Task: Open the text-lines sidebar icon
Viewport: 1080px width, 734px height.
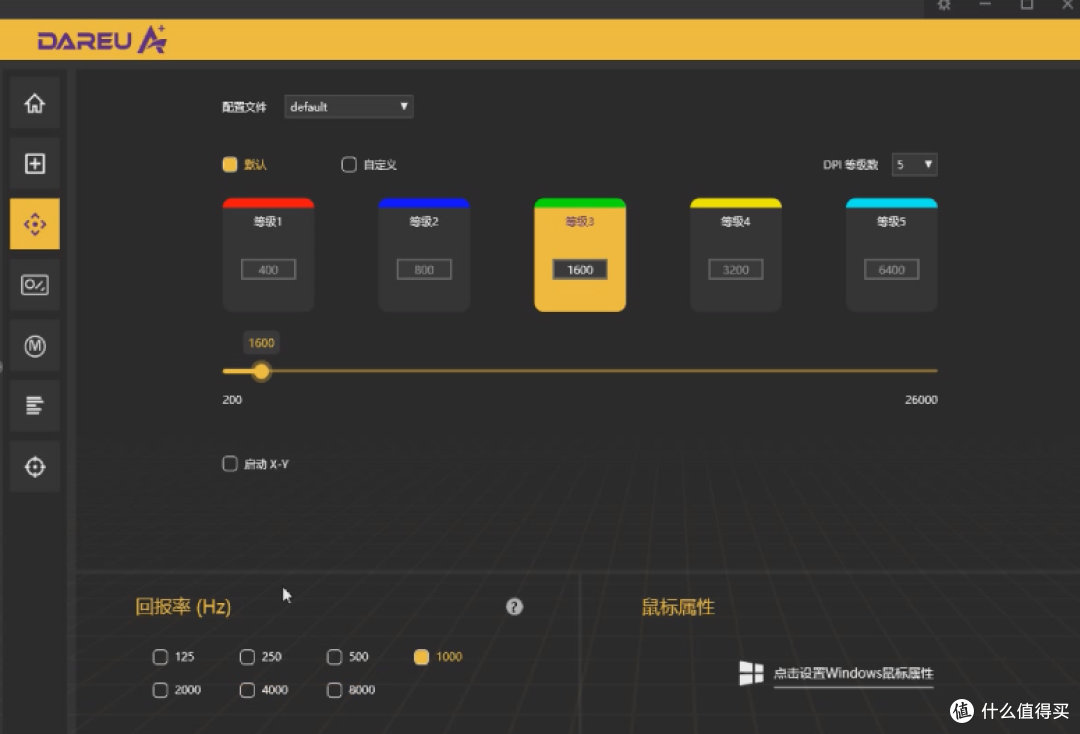Action: coord(34,406)
